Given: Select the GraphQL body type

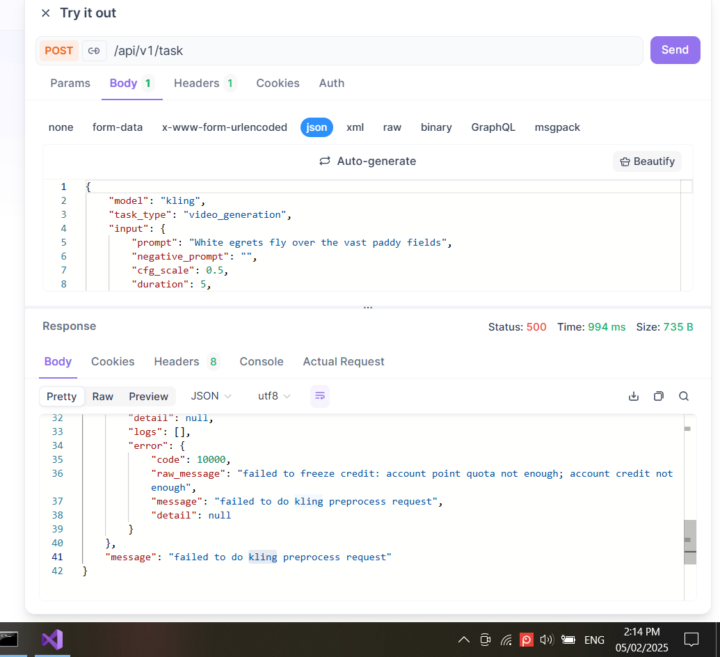Looking at the screenshot, I should coord(493,127).
